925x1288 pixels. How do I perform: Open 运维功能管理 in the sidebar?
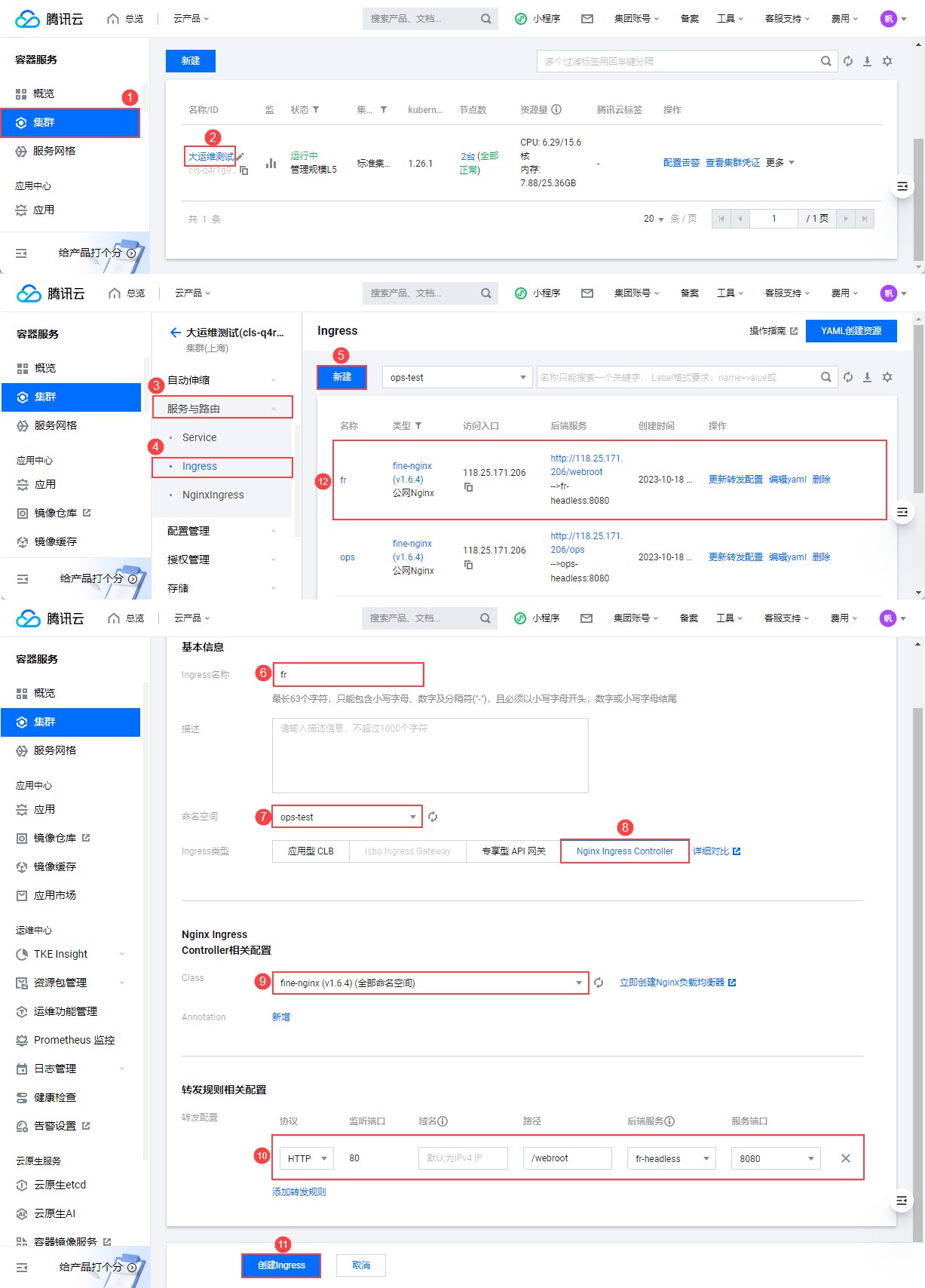click(x=65, y=1011)
